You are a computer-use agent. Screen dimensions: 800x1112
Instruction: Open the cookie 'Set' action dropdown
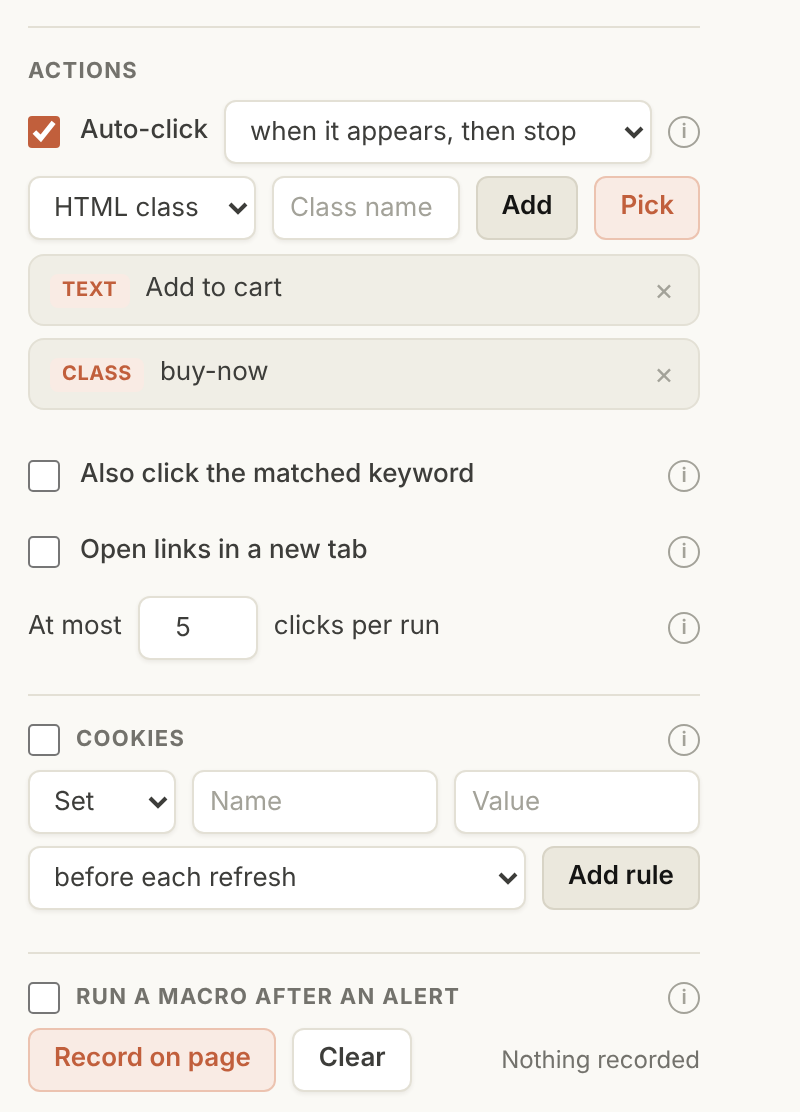(x=102, y=801)
